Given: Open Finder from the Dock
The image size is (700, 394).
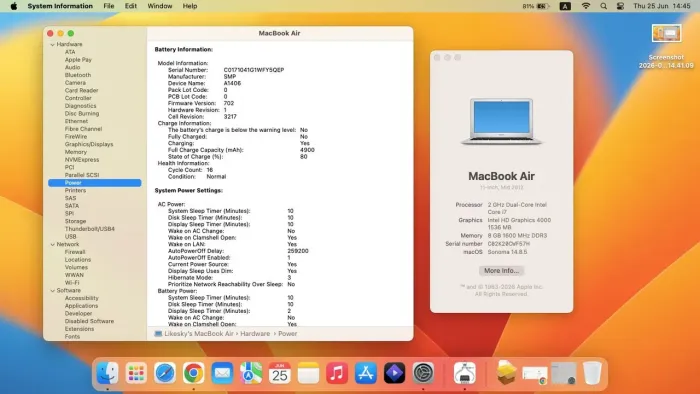Looking at the screenshot, I should [x=108, y=373].
